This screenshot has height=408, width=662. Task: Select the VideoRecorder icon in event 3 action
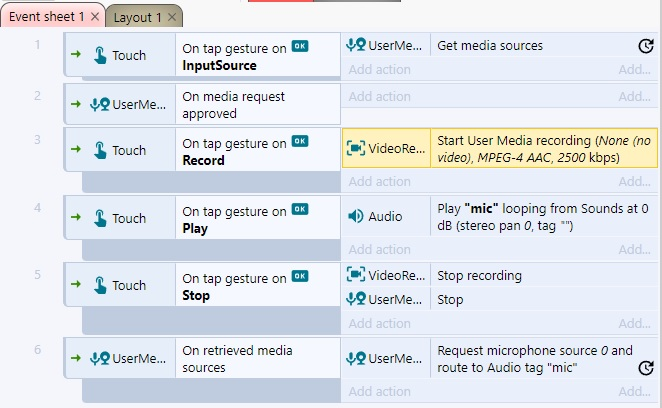(x=355, y=148)
